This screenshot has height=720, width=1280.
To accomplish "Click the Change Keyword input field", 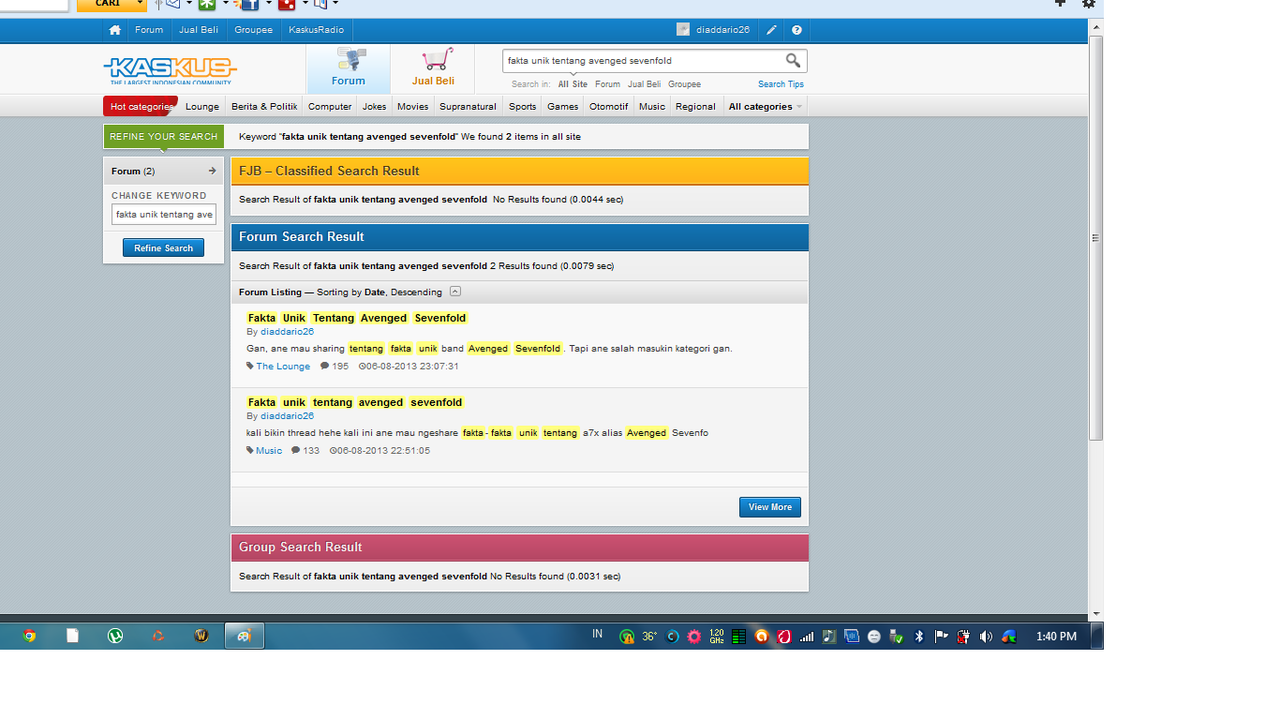I will [x=163, y=214].
